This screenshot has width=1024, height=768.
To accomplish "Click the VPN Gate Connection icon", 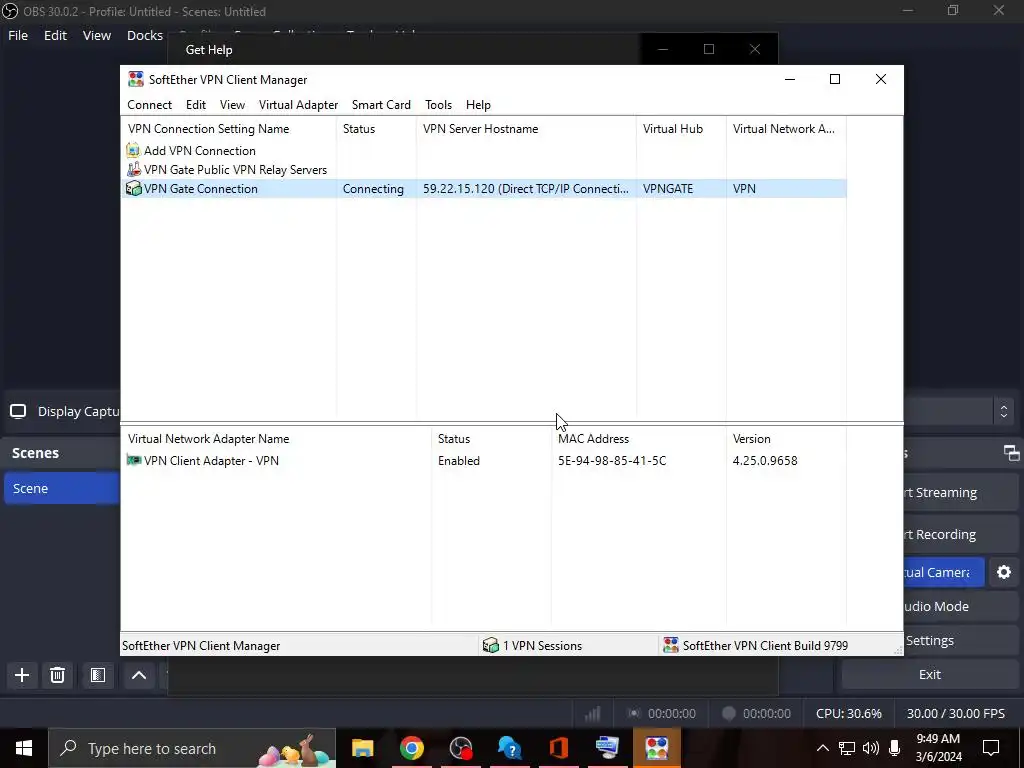I will 133,188.
